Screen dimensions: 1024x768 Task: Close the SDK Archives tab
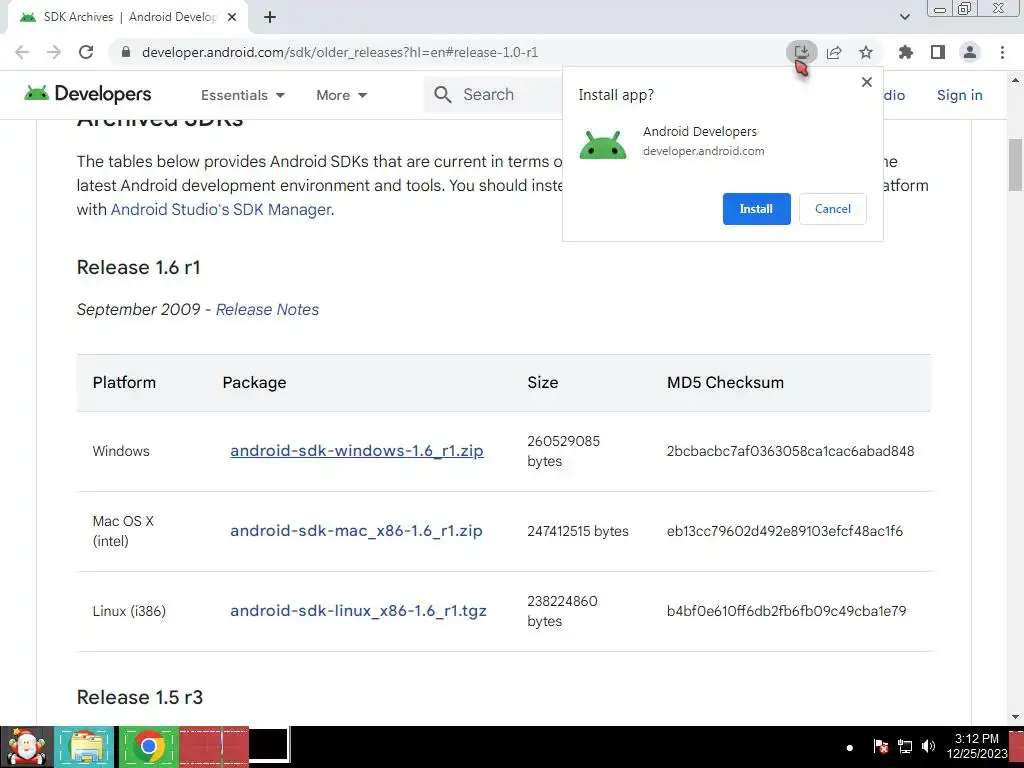[x=232, y=18]
